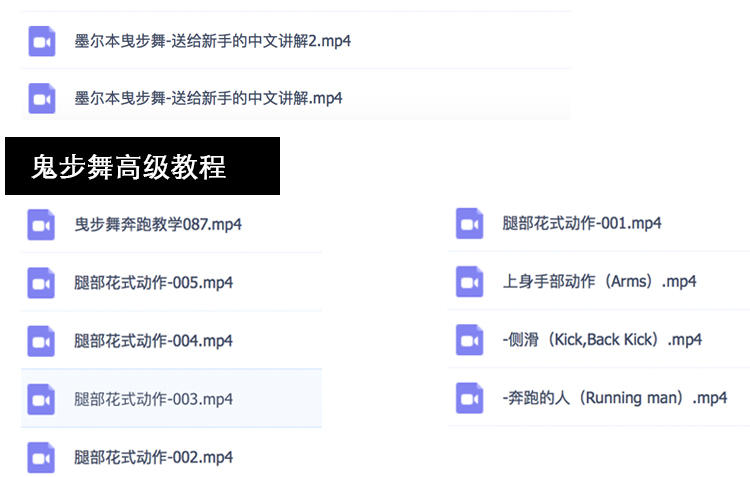Click the video icon beside 腿部花式动作-002.mp4
This screenshot has width=750, height=477.
tap(41, 458)
